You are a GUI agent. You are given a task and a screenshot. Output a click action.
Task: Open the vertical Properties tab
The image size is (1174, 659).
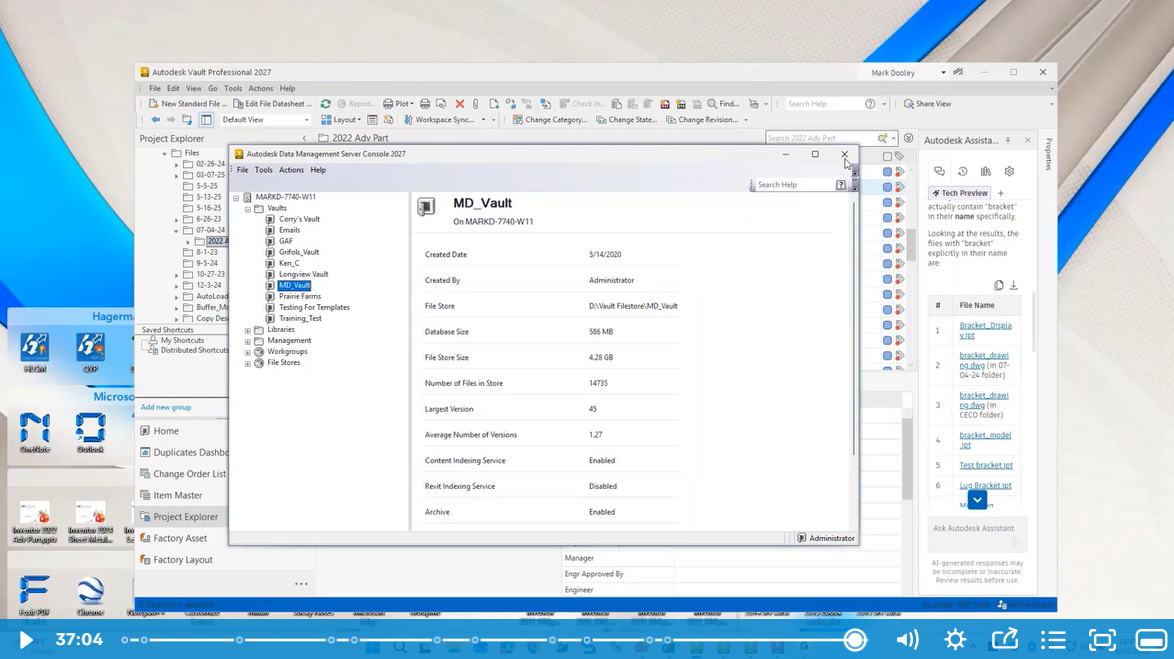click(1048, 154)
